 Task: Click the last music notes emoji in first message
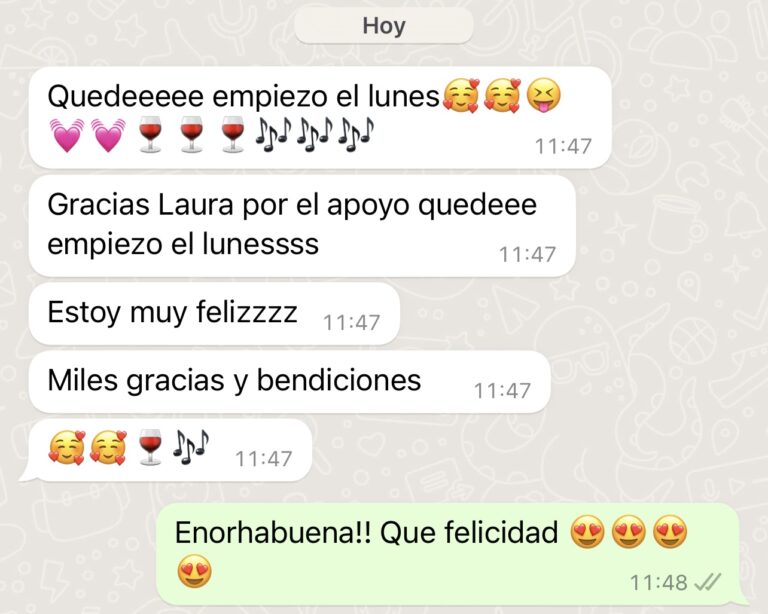[x=357, y=134]
